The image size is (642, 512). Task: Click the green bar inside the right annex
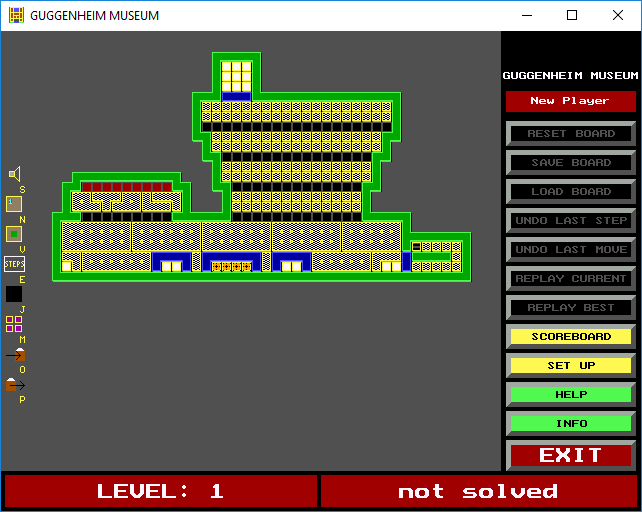pyautogui.click(x=431, y=257)
